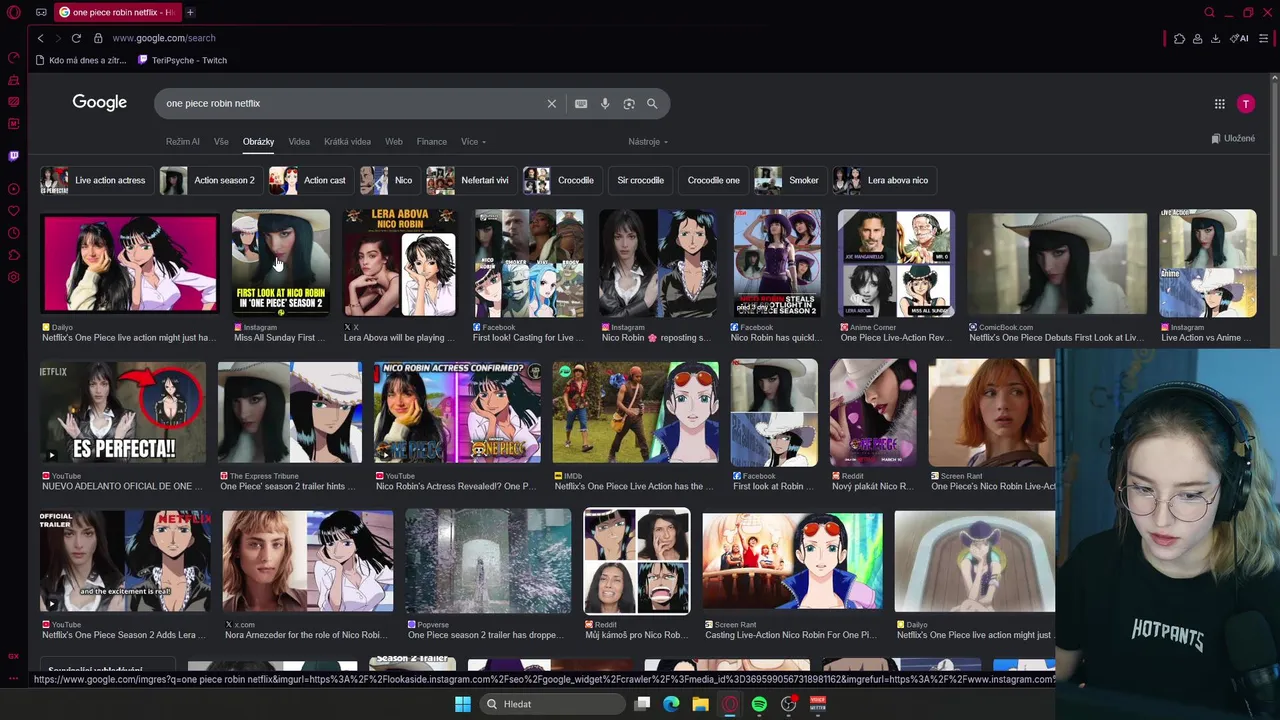The width and height of the screenshot is (1280, 720).
Task: Launch Spotify from the taskbar
Action: 759,704
